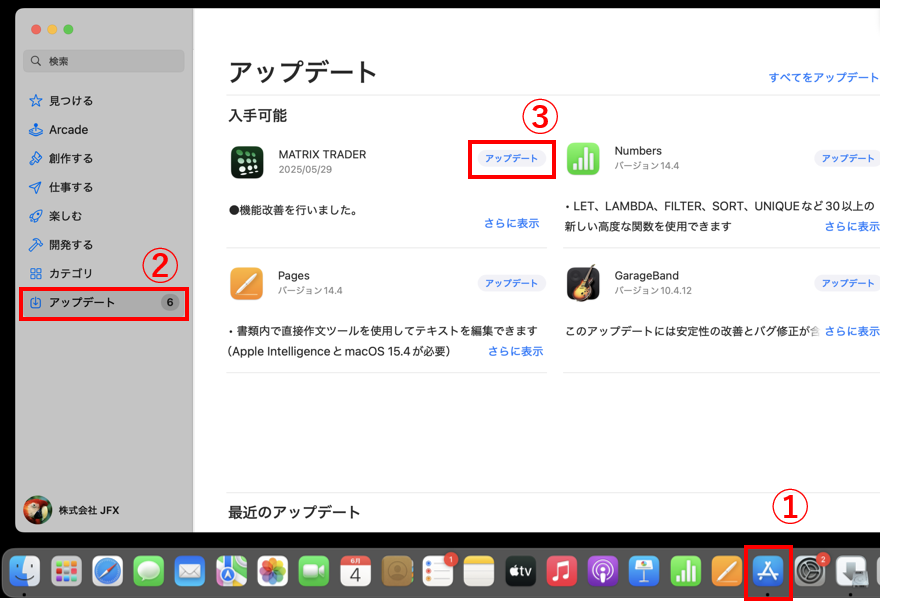Click the バージョン10.4.12 version text
The image size is (916, 616).
(653, 290)
